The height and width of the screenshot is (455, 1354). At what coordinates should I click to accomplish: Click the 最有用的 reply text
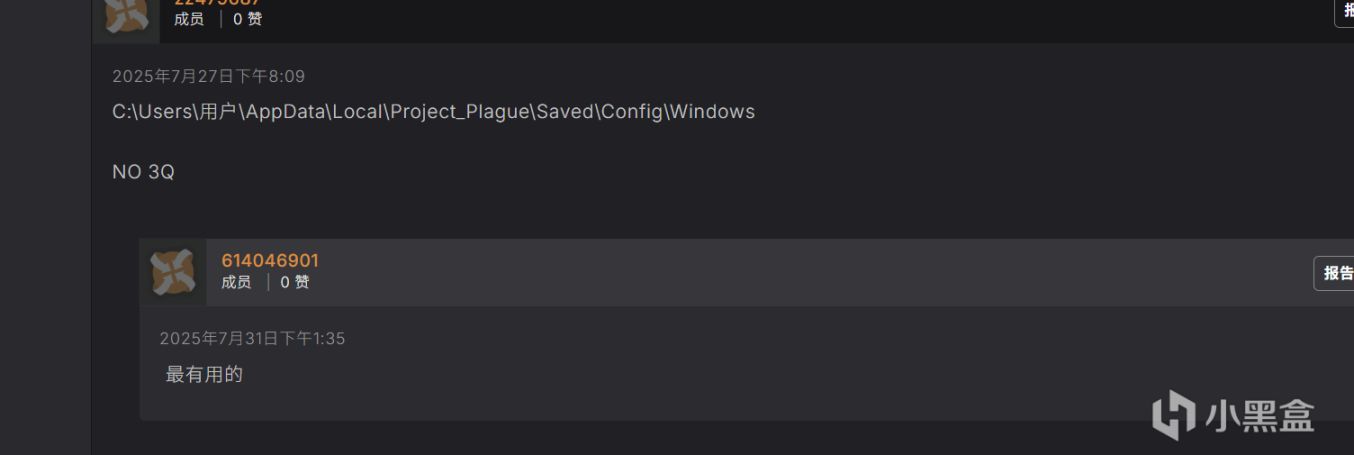click(204, 375)
